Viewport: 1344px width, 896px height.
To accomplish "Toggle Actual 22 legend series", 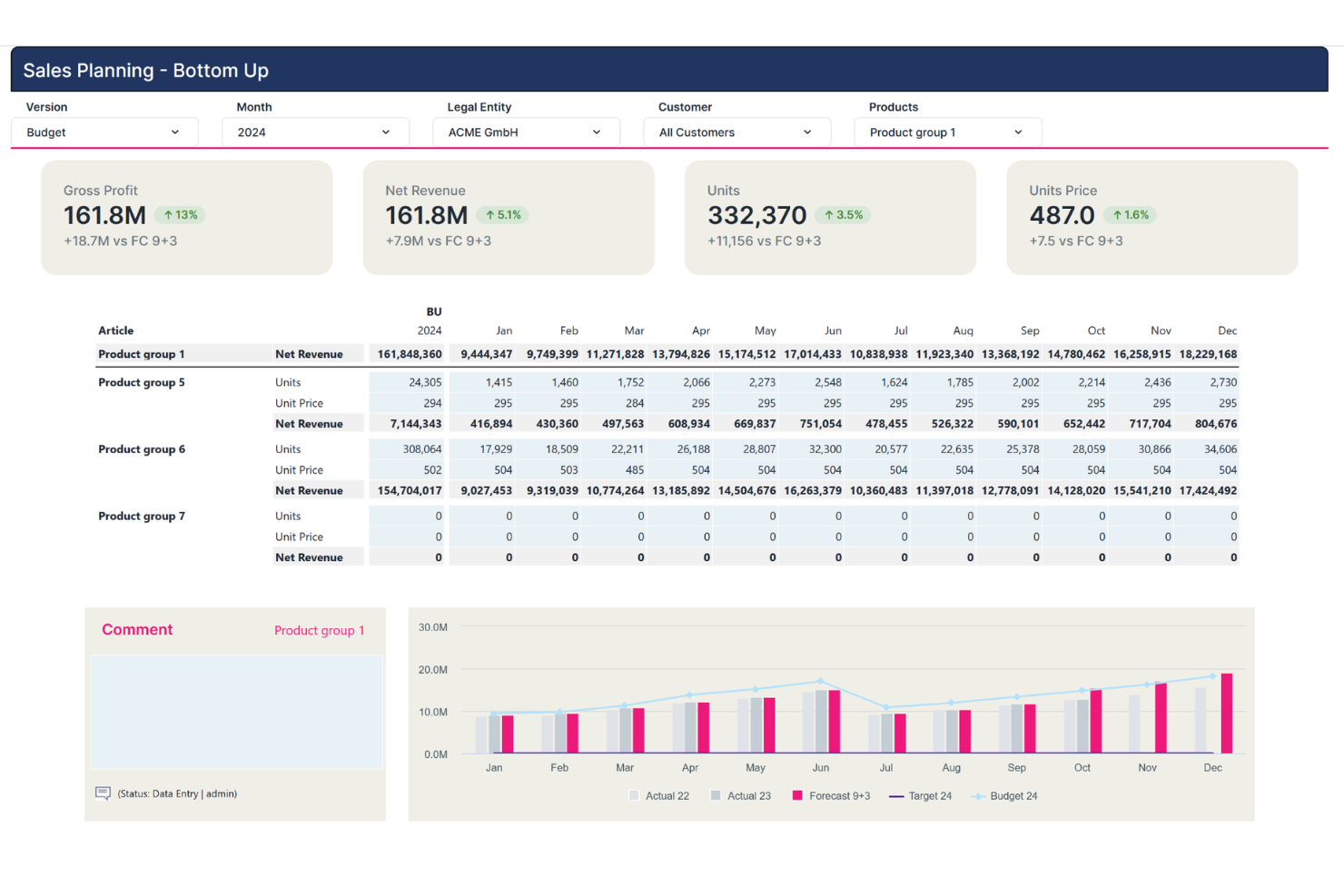I will [659, 796].
